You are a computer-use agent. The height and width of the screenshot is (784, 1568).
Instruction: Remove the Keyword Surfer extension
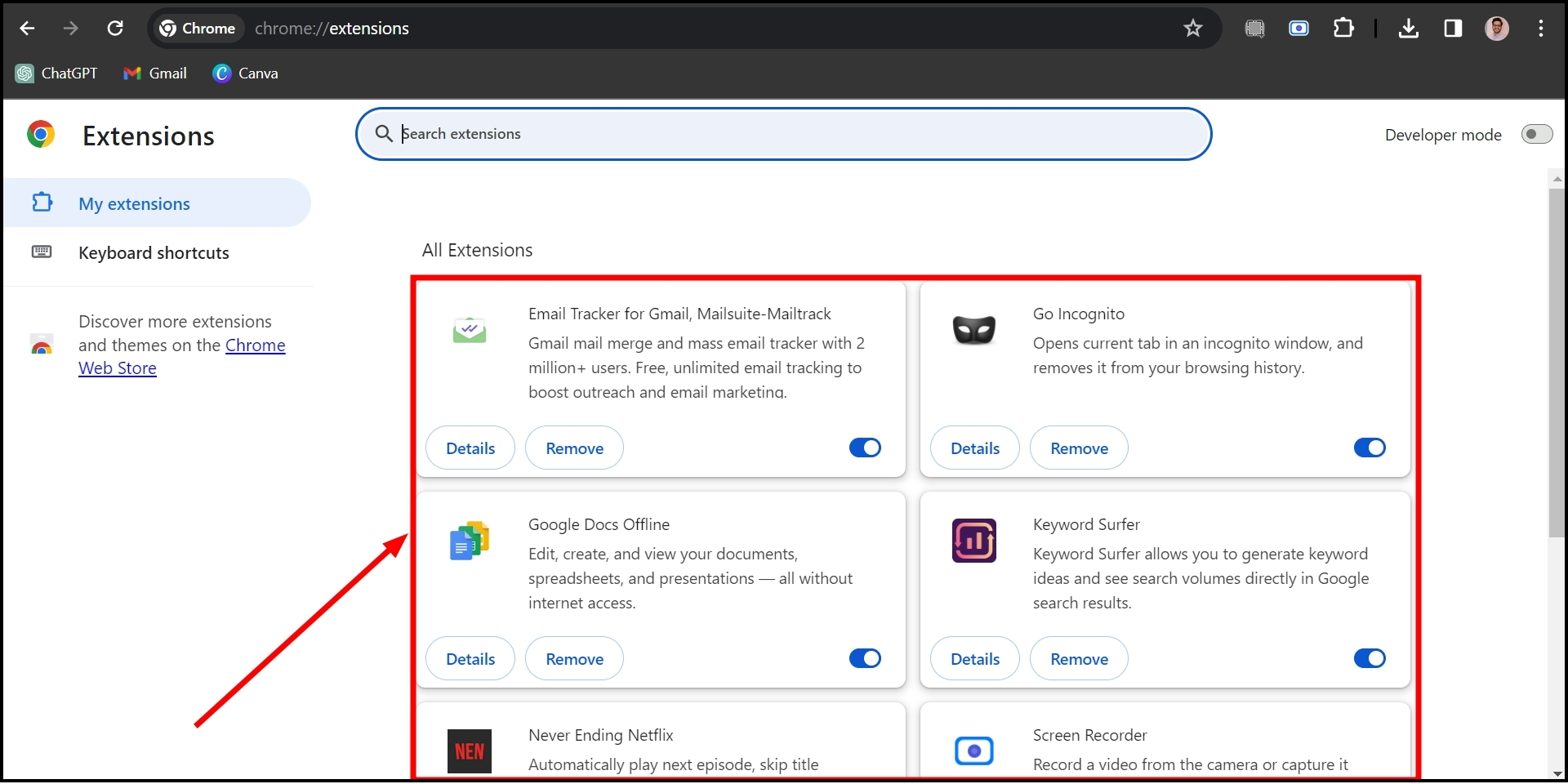coord(1079,658)
